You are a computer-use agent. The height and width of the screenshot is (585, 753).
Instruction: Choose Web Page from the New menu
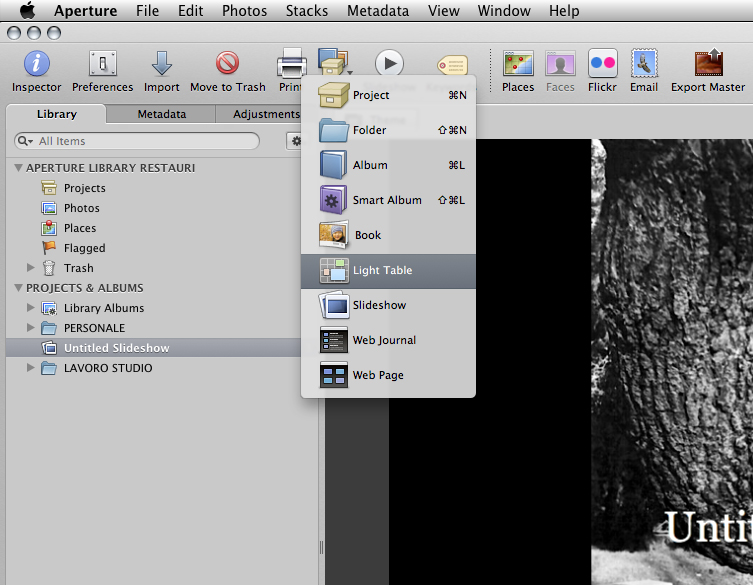pyautogui.click(x=388, y=376)
